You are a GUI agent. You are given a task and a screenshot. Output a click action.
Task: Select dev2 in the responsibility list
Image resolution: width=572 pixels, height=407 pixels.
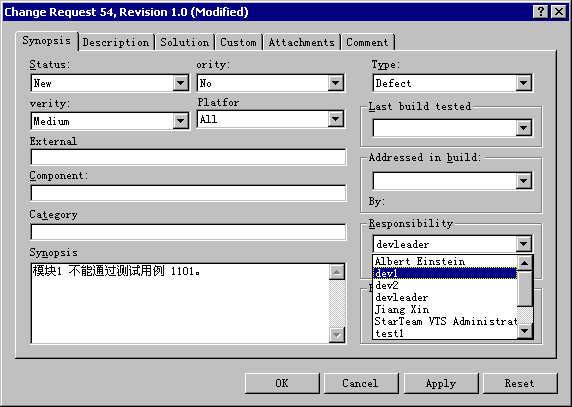tap(445, 285)
